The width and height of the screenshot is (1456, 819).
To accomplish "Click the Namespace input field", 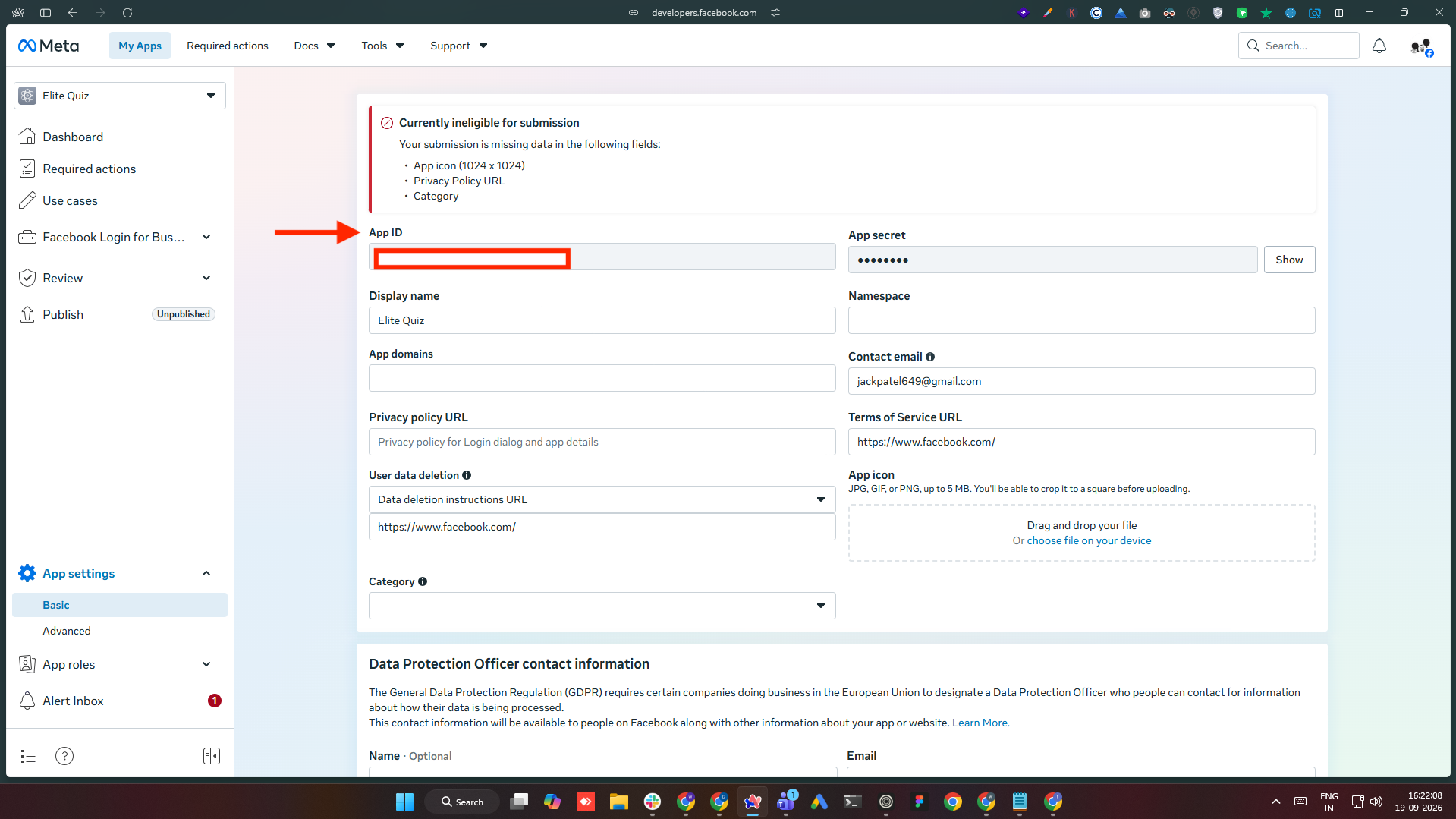I will (1082, 320).
